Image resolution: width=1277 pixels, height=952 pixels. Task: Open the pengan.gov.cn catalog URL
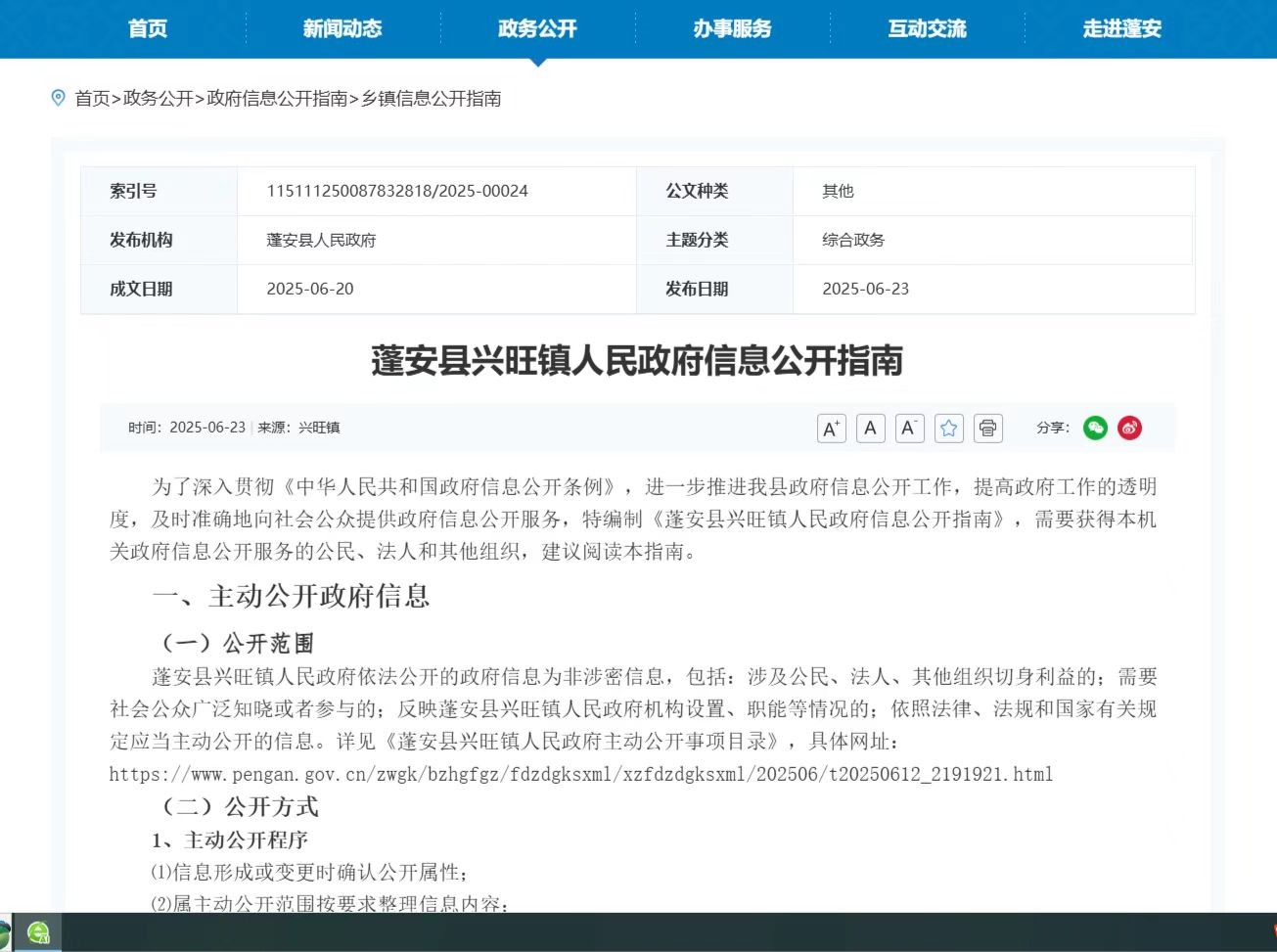pos(581,774)
